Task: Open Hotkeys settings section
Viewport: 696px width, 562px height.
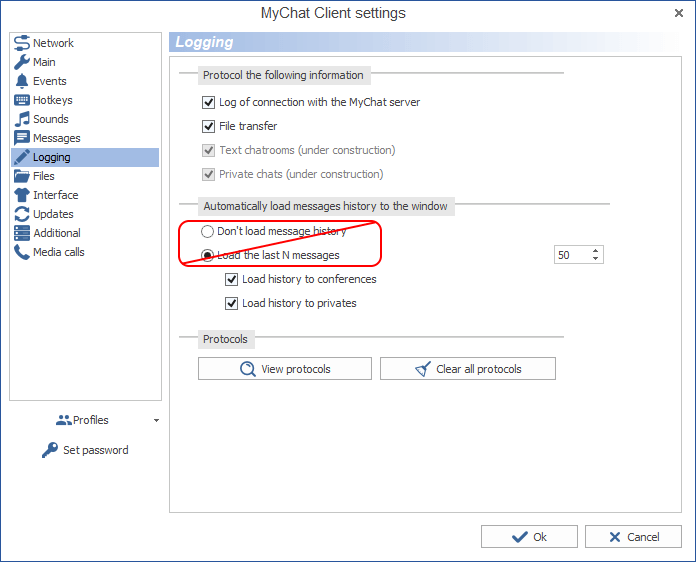Action: point(85,100)
